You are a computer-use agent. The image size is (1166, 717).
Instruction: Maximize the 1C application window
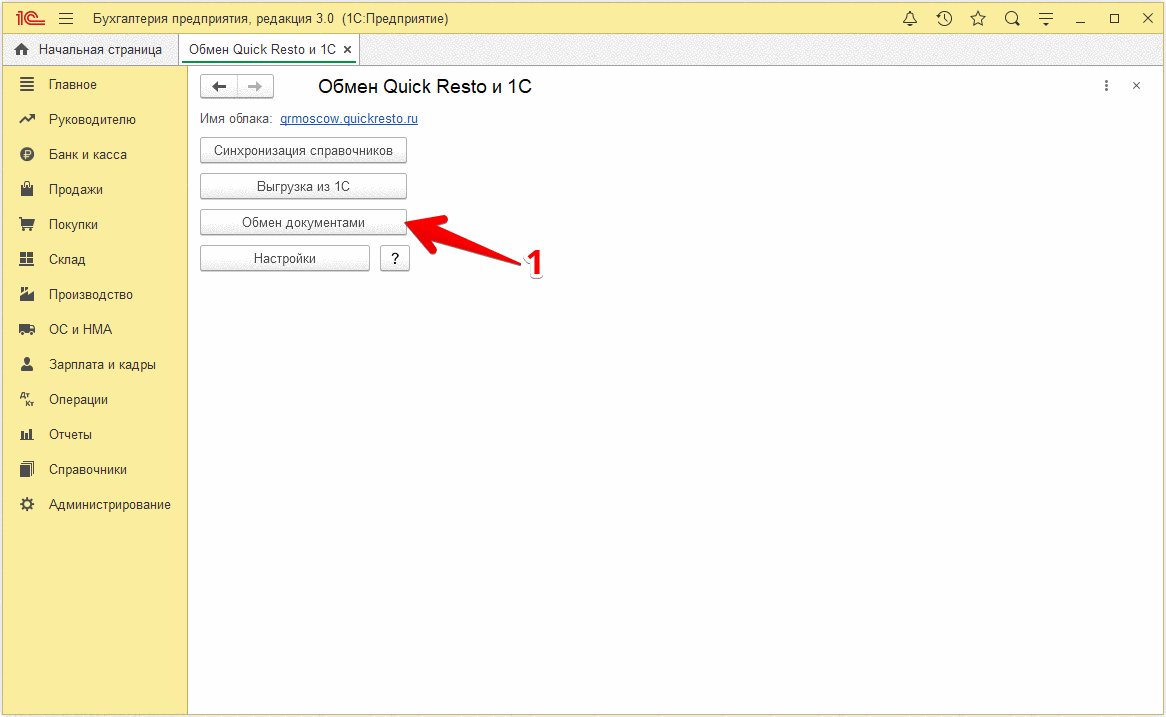tap(1114, 19)
